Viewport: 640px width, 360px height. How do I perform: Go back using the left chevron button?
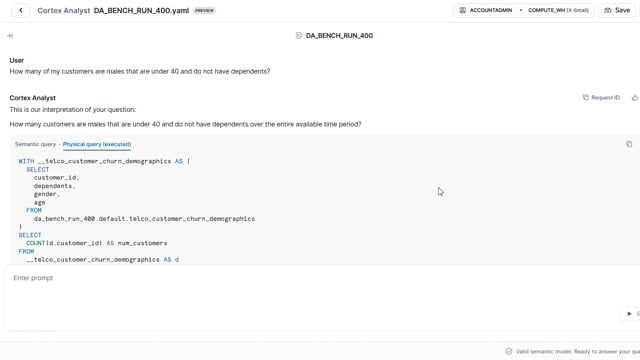[21, 10]
